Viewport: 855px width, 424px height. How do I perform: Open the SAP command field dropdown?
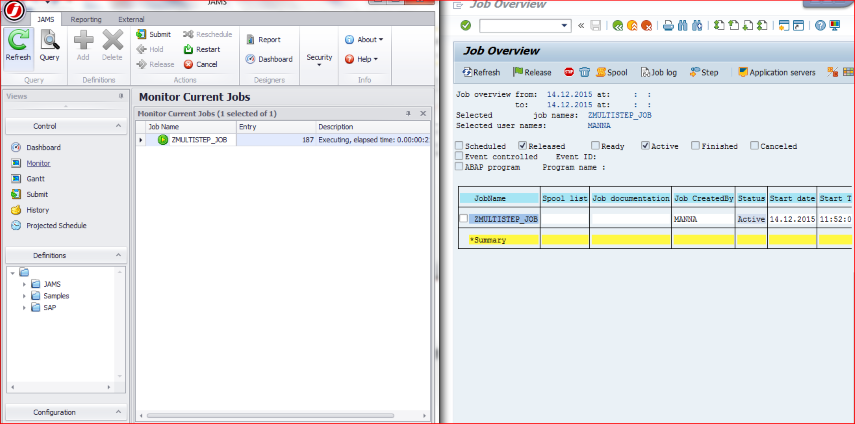click(564, 26)
